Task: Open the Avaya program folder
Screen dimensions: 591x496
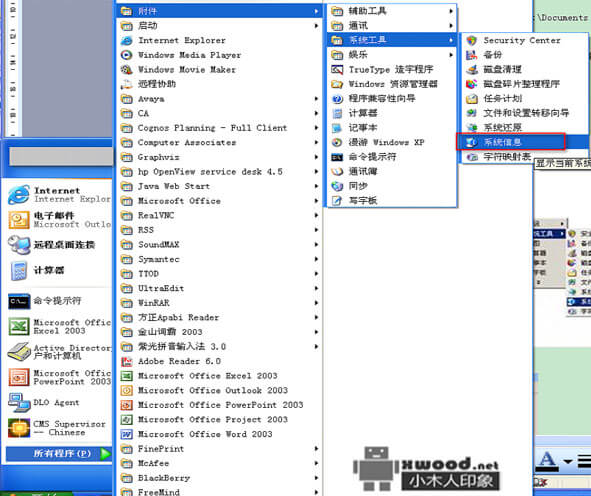Action: tap(219, 99)
